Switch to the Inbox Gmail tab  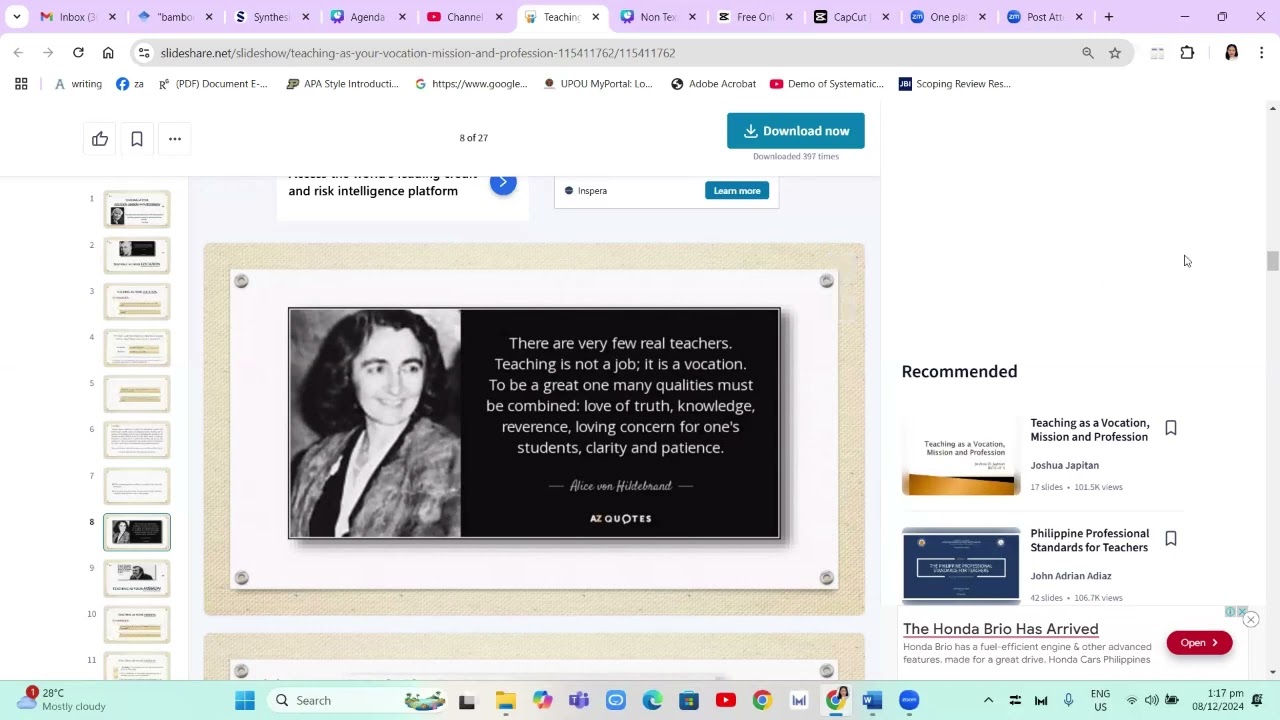[78, 17]
